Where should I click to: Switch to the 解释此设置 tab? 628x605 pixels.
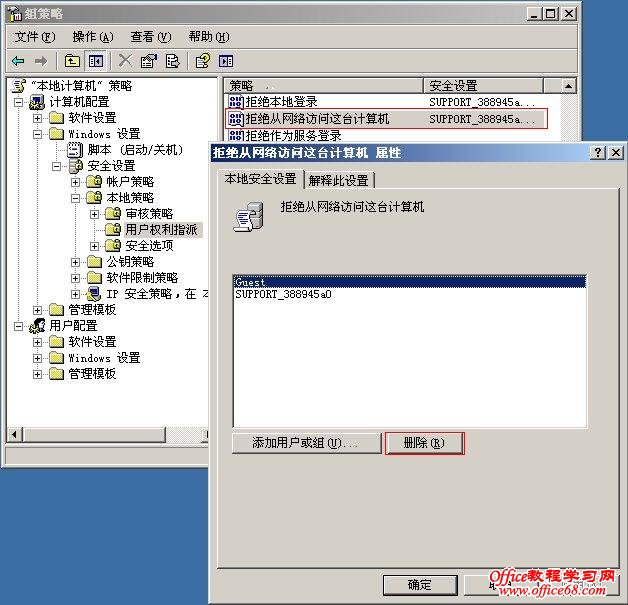click(x=339, y=180)
